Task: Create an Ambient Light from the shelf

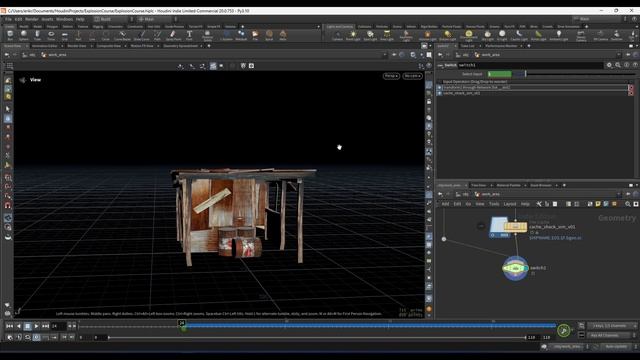Action: (x=559, y=36)
